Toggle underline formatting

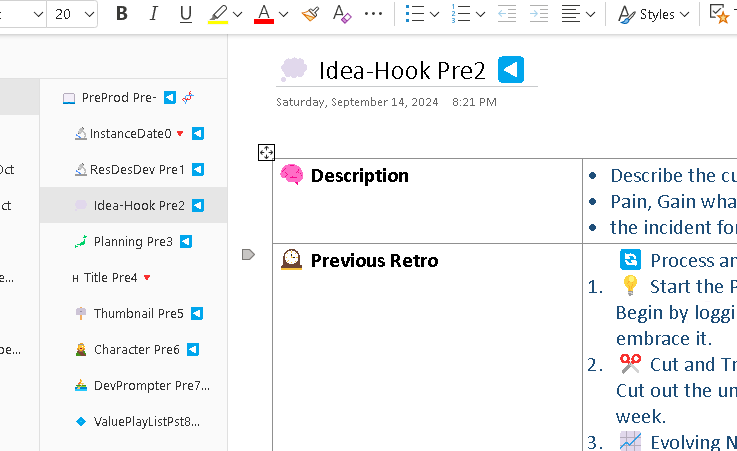186,14
